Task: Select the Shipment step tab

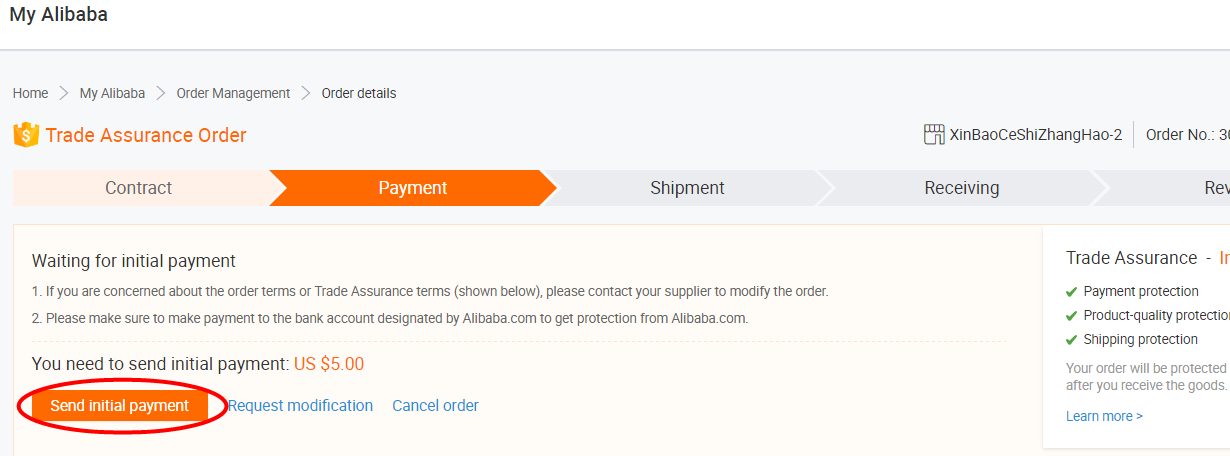Action: pyautogui.click(x=687, y=188)
